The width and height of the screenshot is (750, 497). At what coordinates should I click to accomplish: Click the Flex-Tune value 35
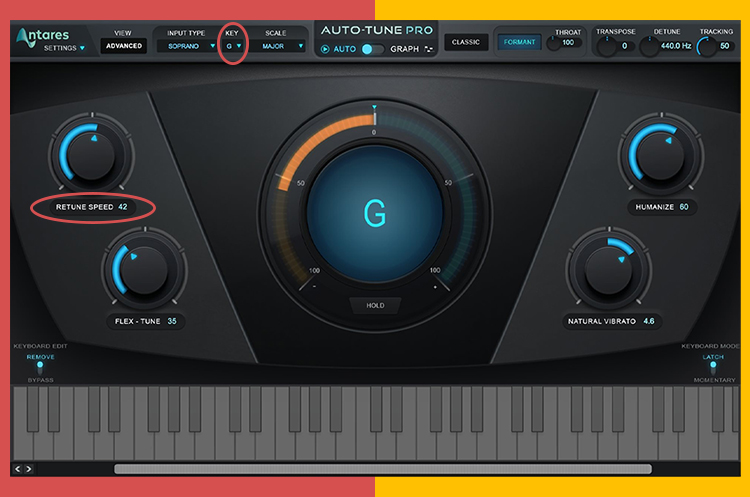coord(172,321)
